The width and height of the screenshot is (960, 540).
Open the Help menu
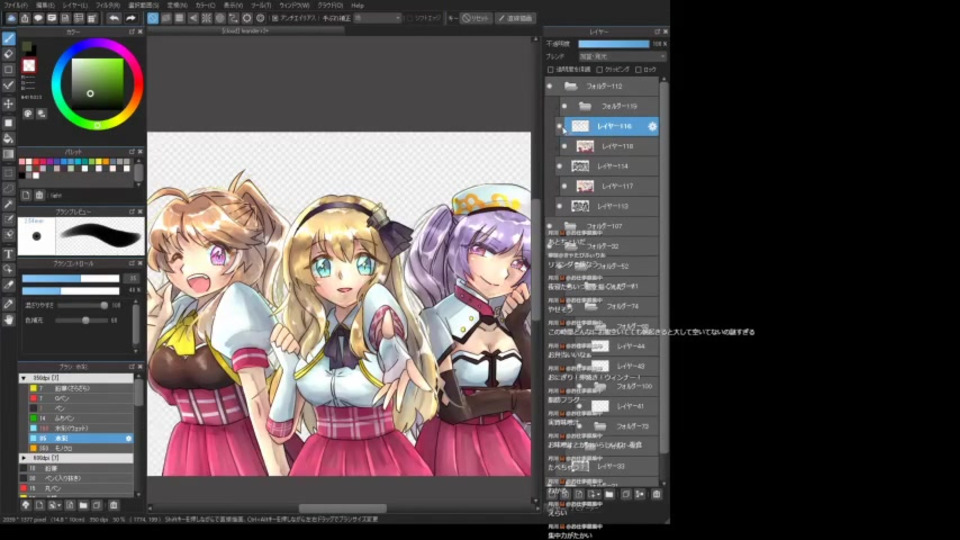[357, 5]
